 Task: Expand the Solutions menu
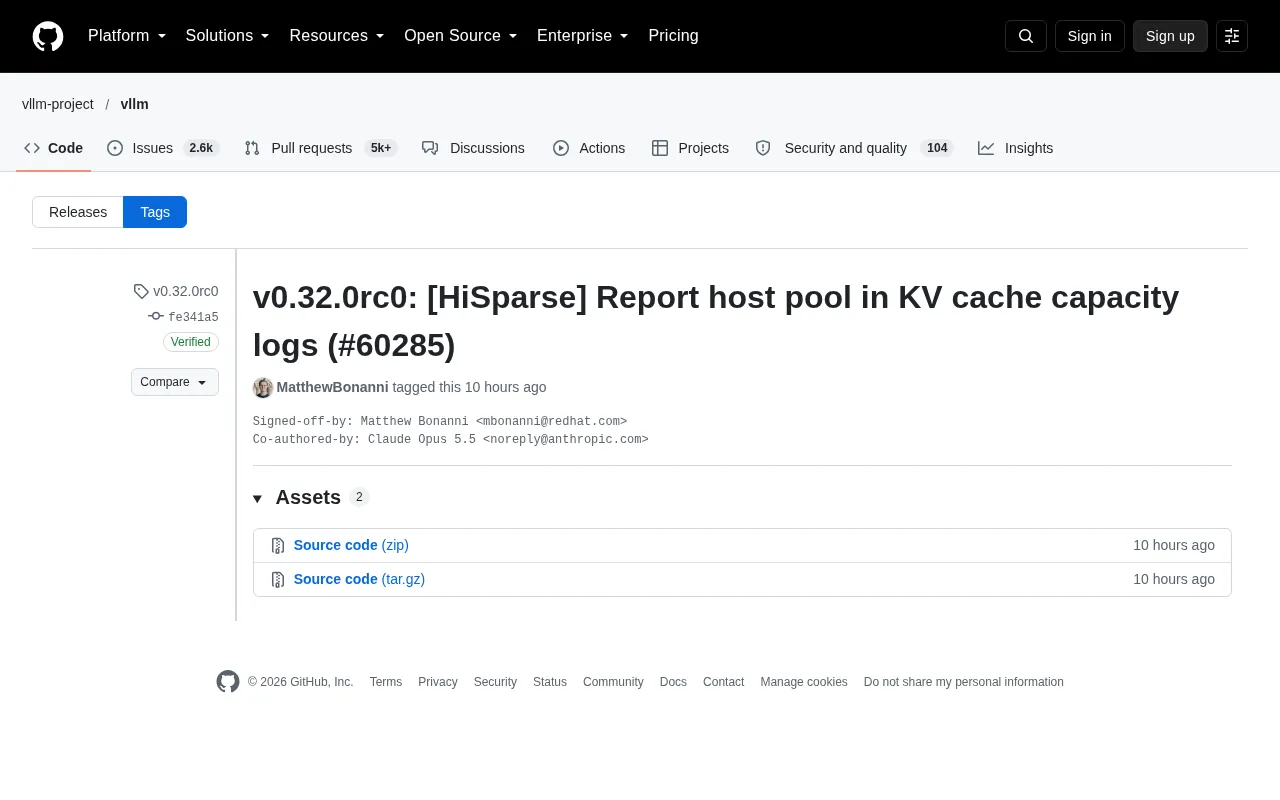228,36
